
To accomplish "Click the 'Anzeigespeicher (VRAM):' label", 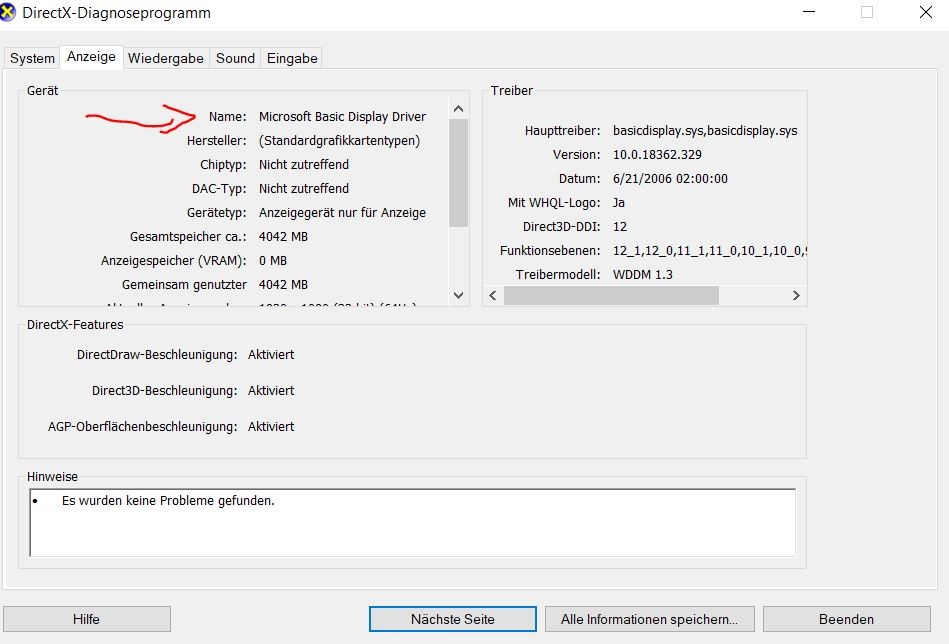I will [x=174, y=261].
